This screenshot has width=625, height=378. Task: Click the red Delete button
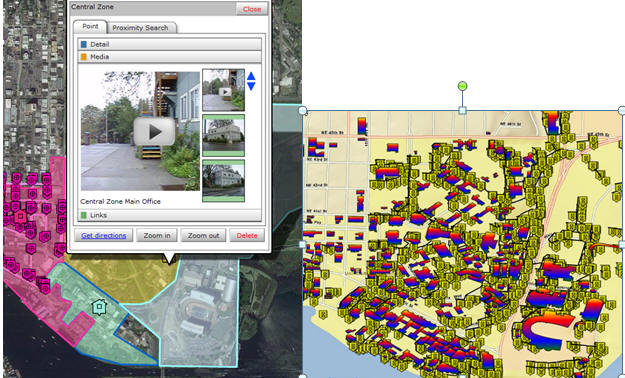[247, 236]
